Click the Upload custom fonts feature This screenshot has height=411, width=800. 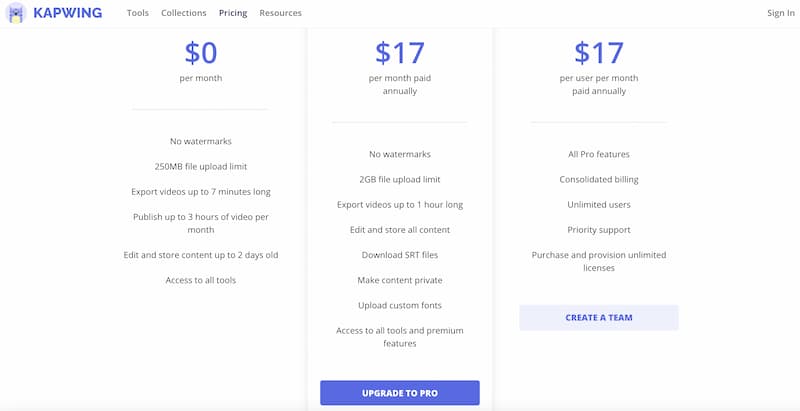click(399, 305)
